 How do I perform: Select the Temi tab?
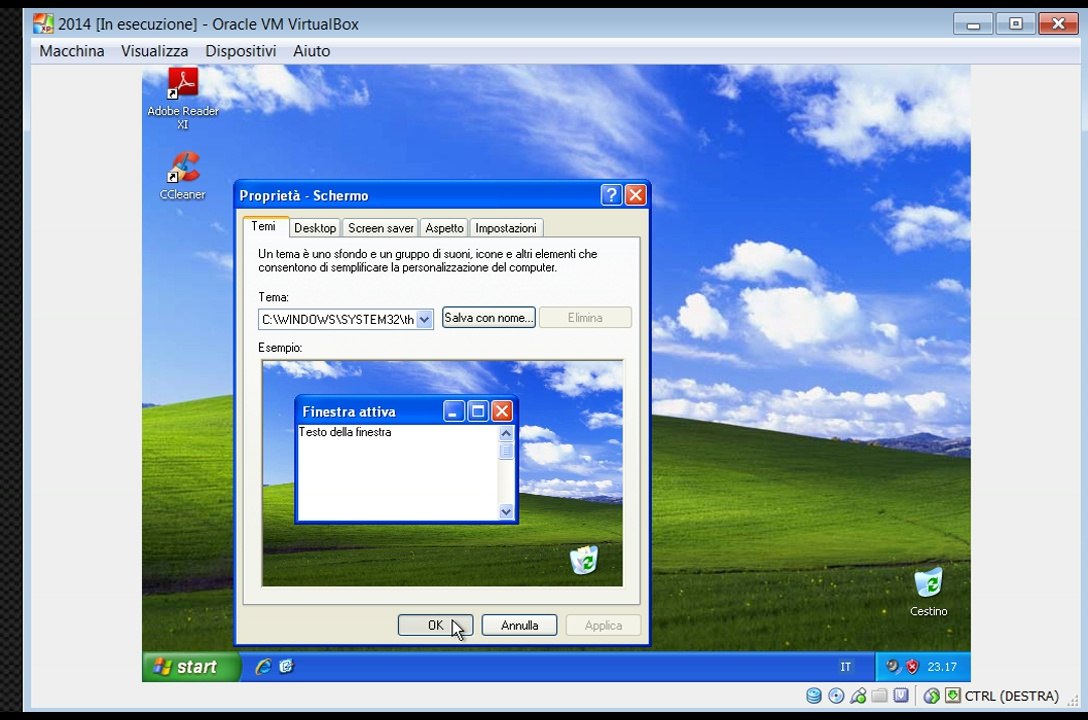tap(264, 226)
